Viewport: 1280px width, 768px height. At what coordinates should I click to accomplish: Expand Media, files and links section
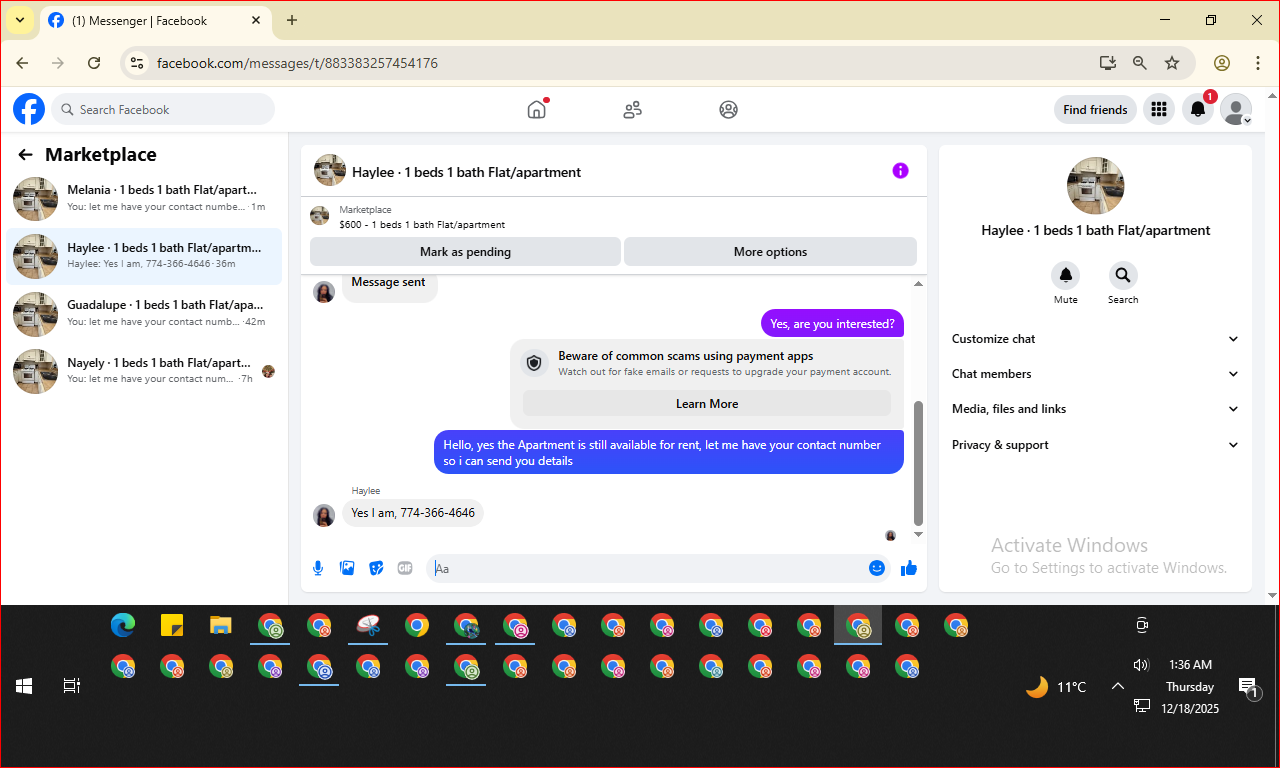pos(1095,409)
